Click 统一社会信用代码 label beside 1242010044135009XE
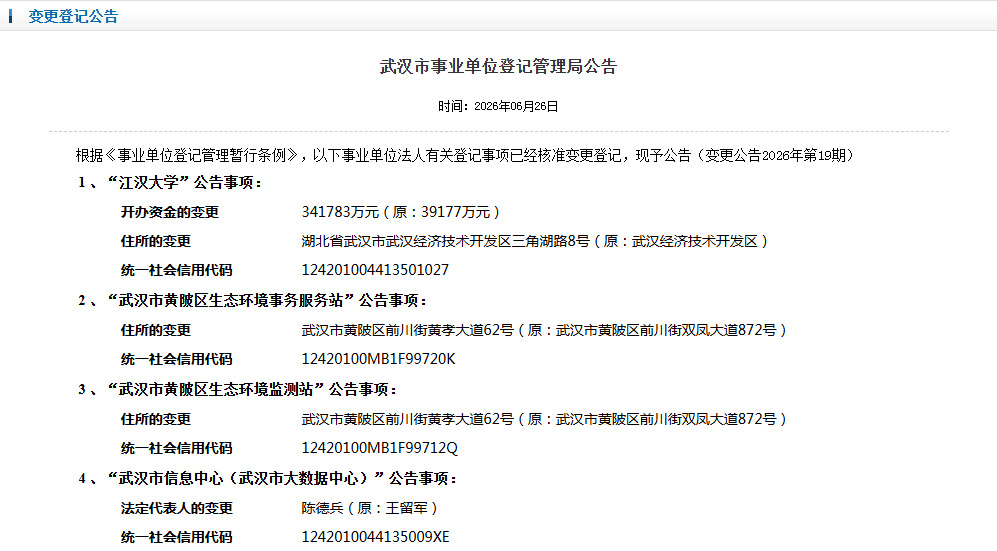 click(x=177, y=537)
